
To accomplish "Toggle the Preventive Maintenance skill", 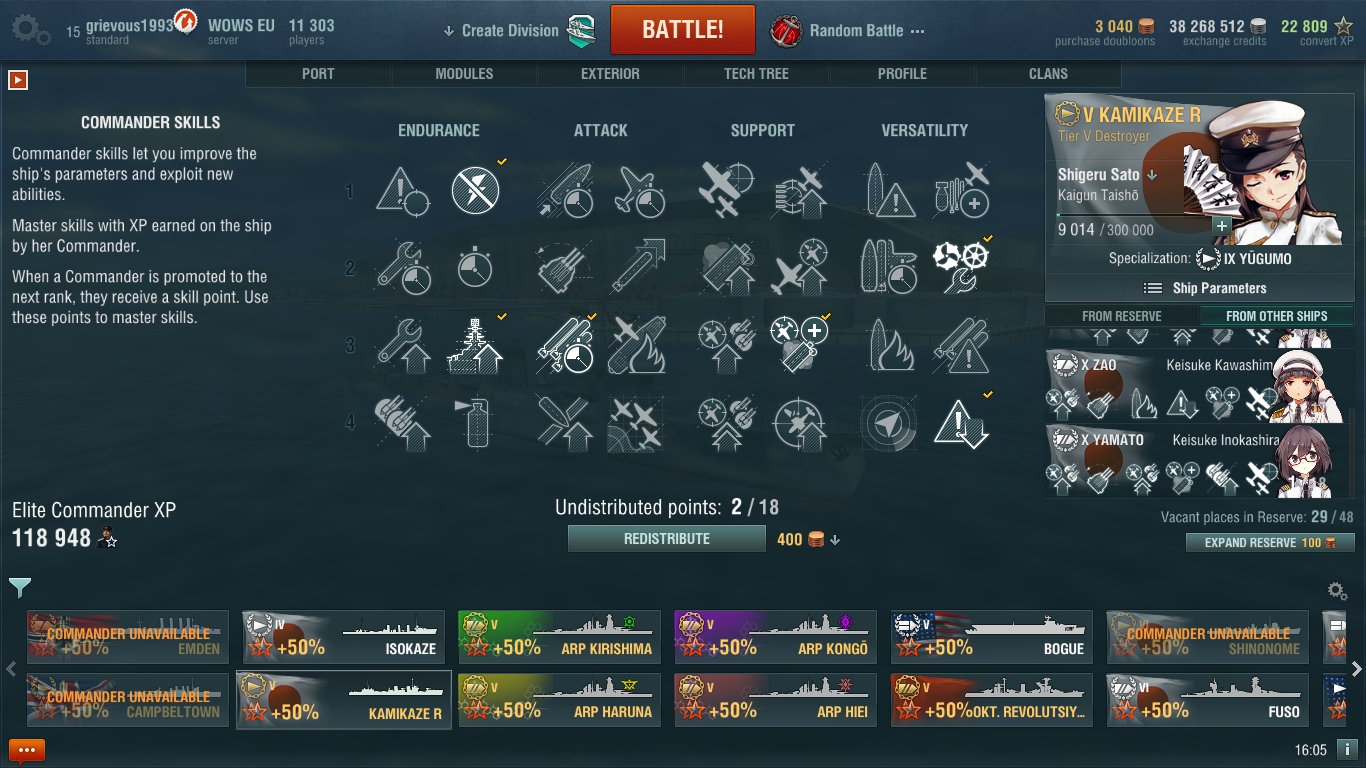I will 476,189.
